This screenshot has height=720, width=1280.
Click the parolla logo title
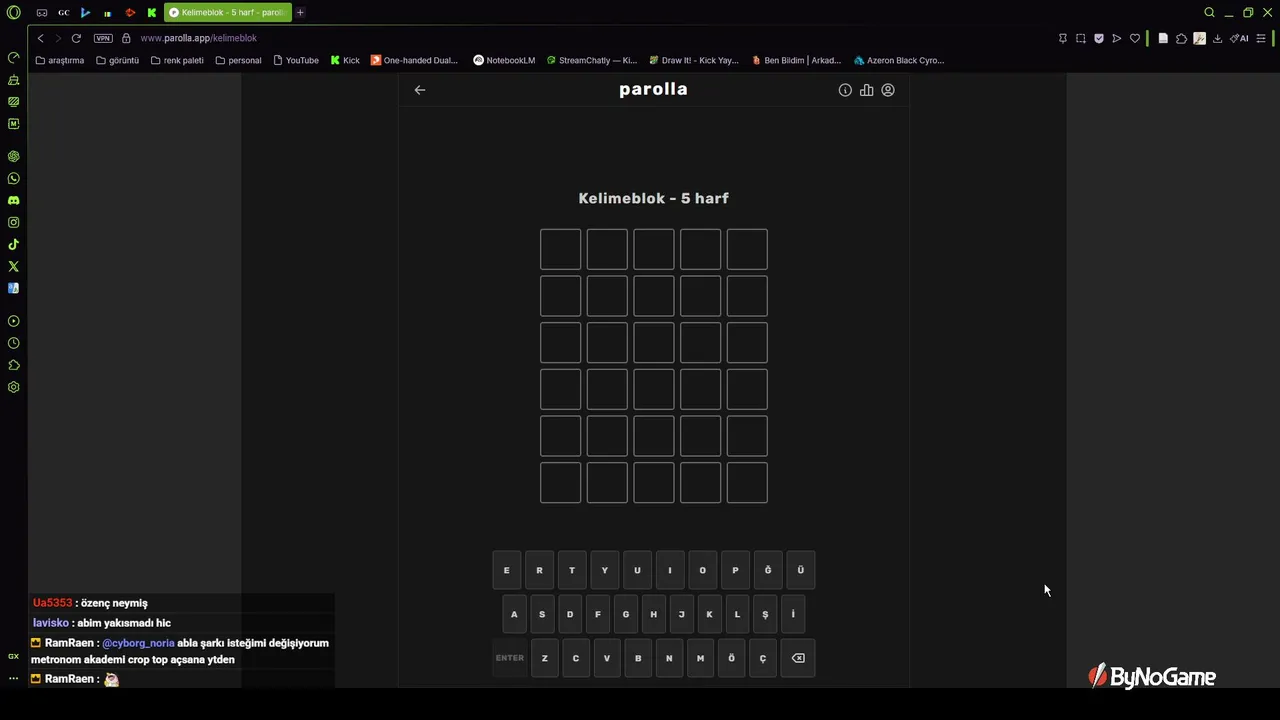[653, 89]
